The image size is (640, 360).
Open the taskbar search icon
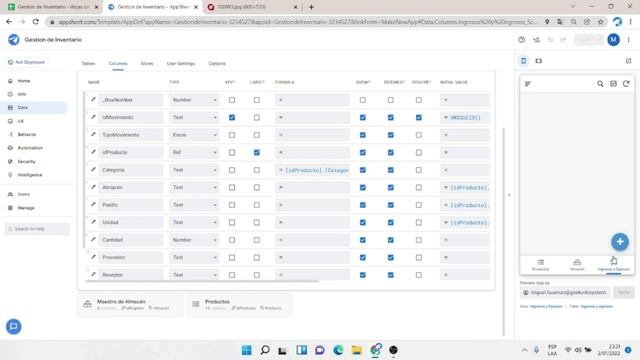click(265, 350)
